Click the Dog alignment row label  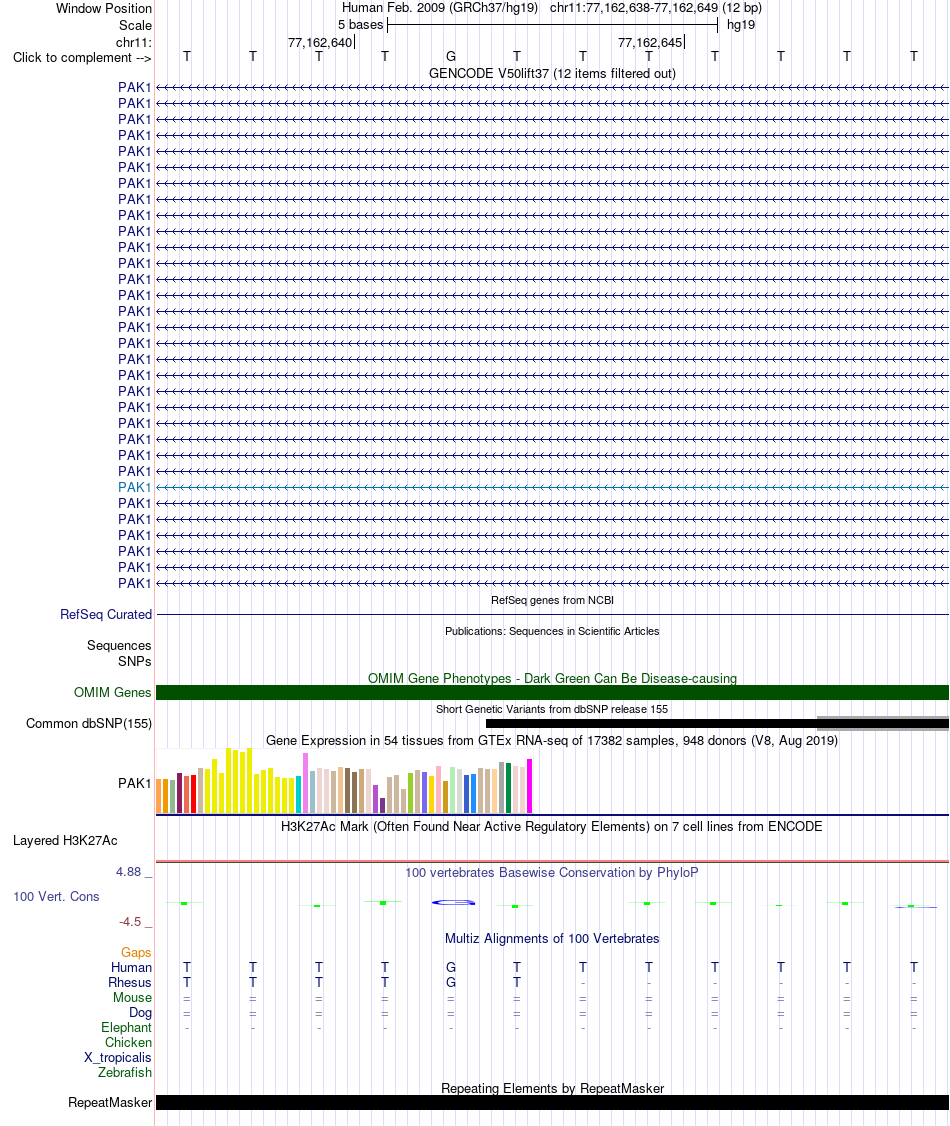[x=141, y=1013]
